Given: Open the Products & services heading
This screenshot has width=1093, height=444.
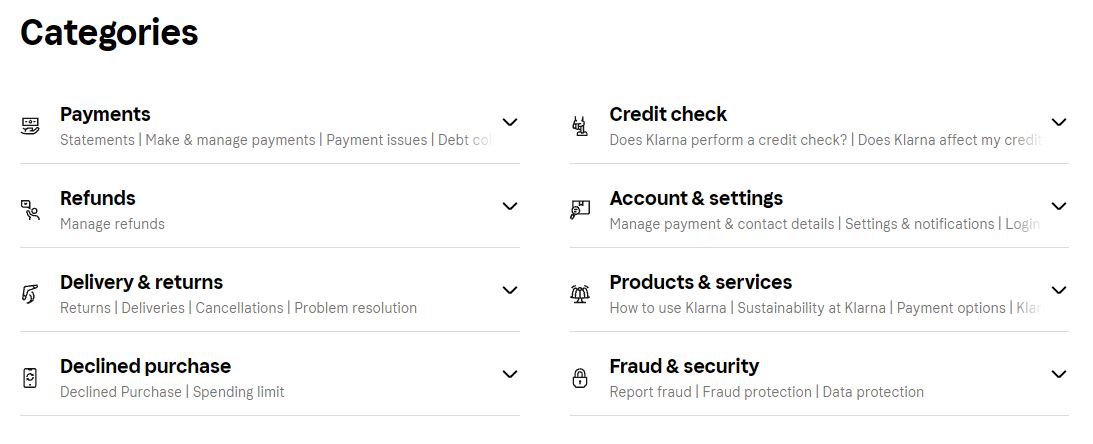Looking at the screenshot, I should coord(700,282).
